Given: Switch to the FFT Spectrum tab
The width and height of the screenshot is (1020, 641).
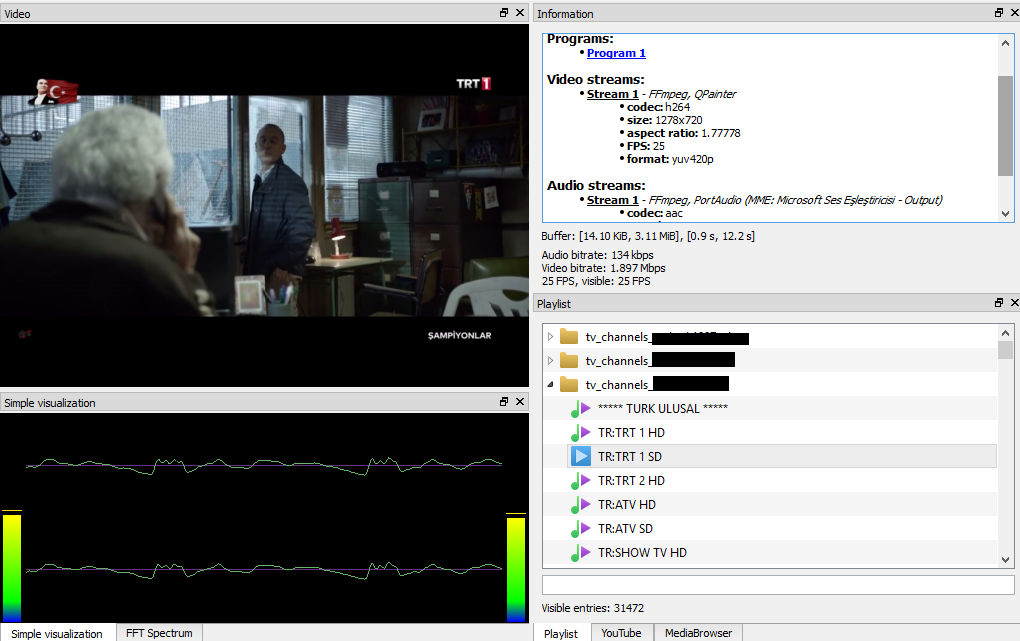Looking at the screenshot, I should point(159,633).
